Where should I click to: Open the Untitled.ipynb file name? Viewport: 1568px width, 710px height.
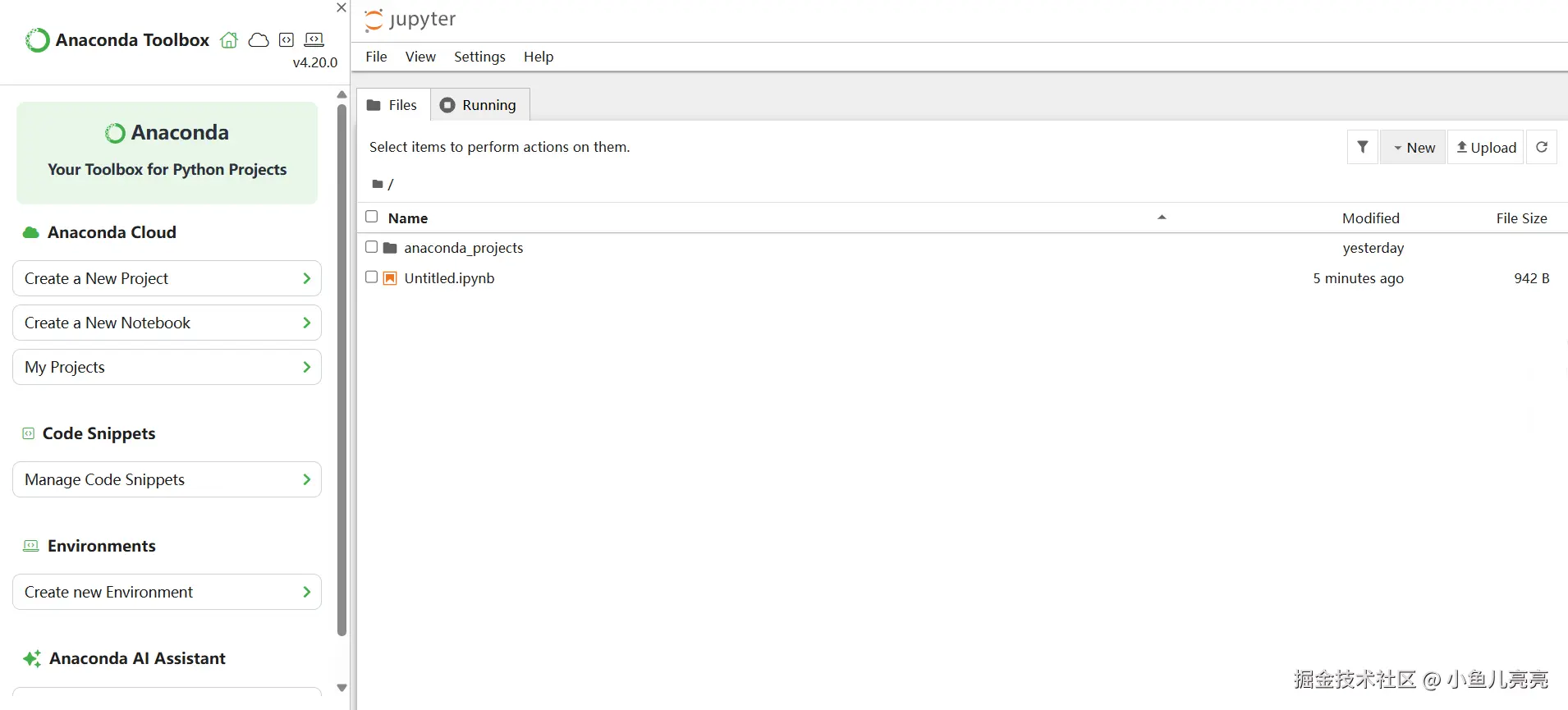[x=449, y=278]
